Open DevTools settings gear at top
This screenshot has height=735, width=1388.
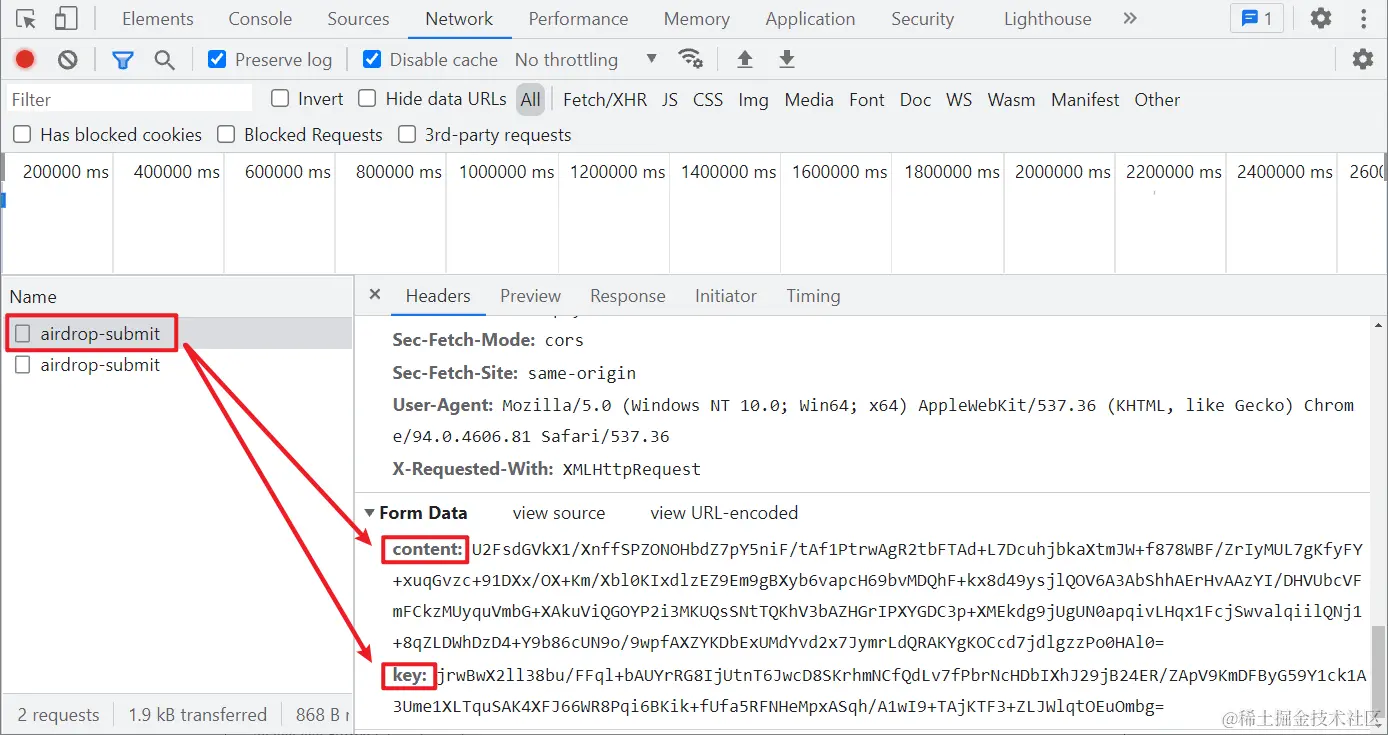pyautogui.click(x=1321, y=18)
